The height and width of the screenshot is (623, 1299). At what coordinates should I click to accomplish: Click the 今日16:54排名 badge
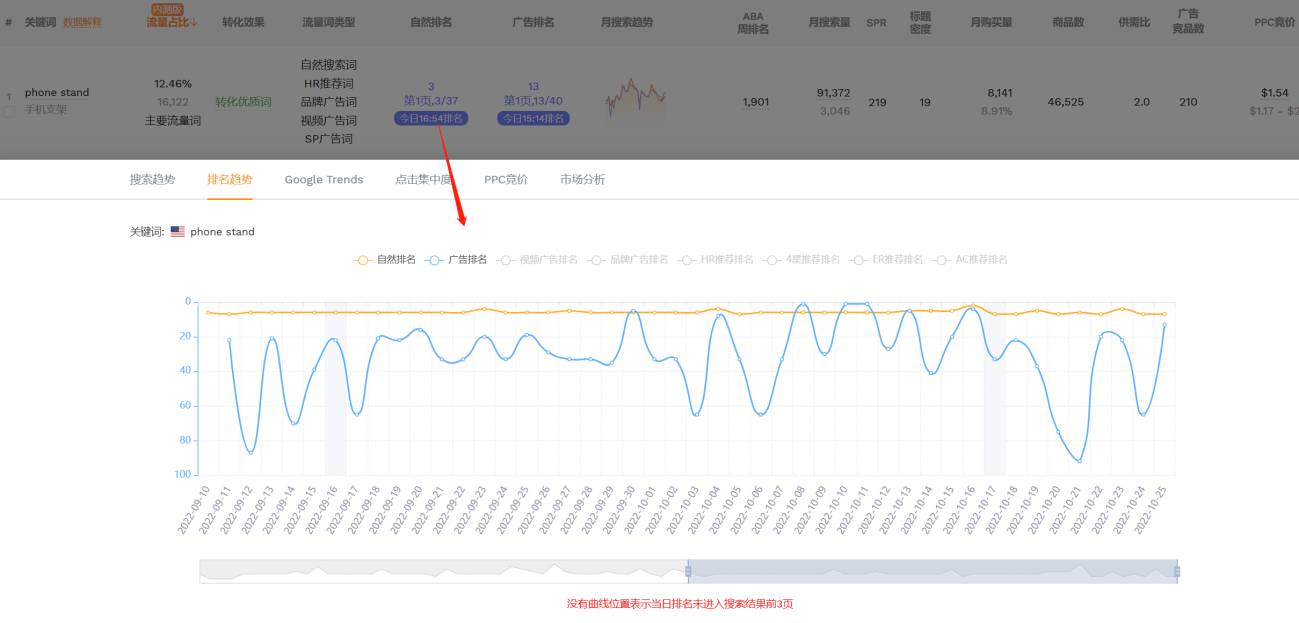click(431, 118)
